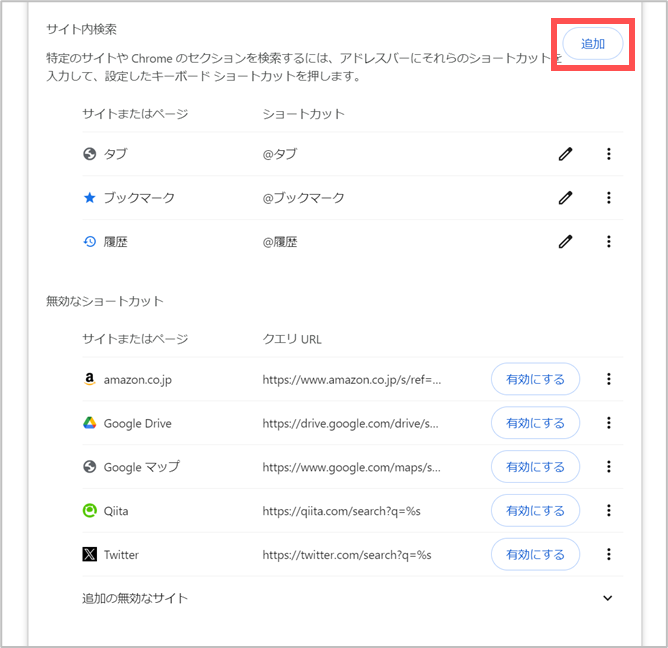Click the ショートカット column header
Viewport: 668px width, 648px height.
pos(303,114)
